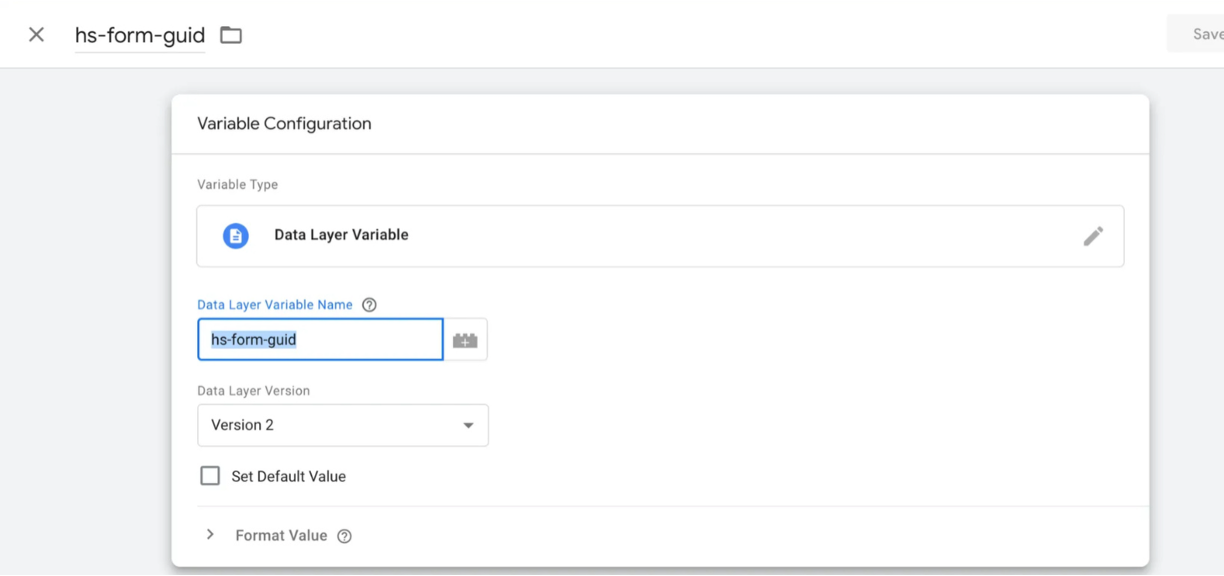Click the hs-form-guid variable title field

[140, 35]
